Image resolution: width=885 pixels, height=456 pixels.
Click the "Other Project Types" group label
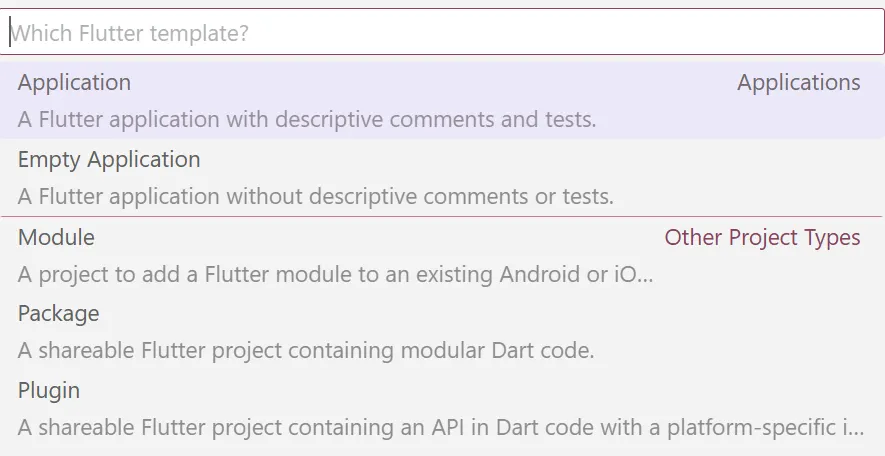(x=762, y=238)
